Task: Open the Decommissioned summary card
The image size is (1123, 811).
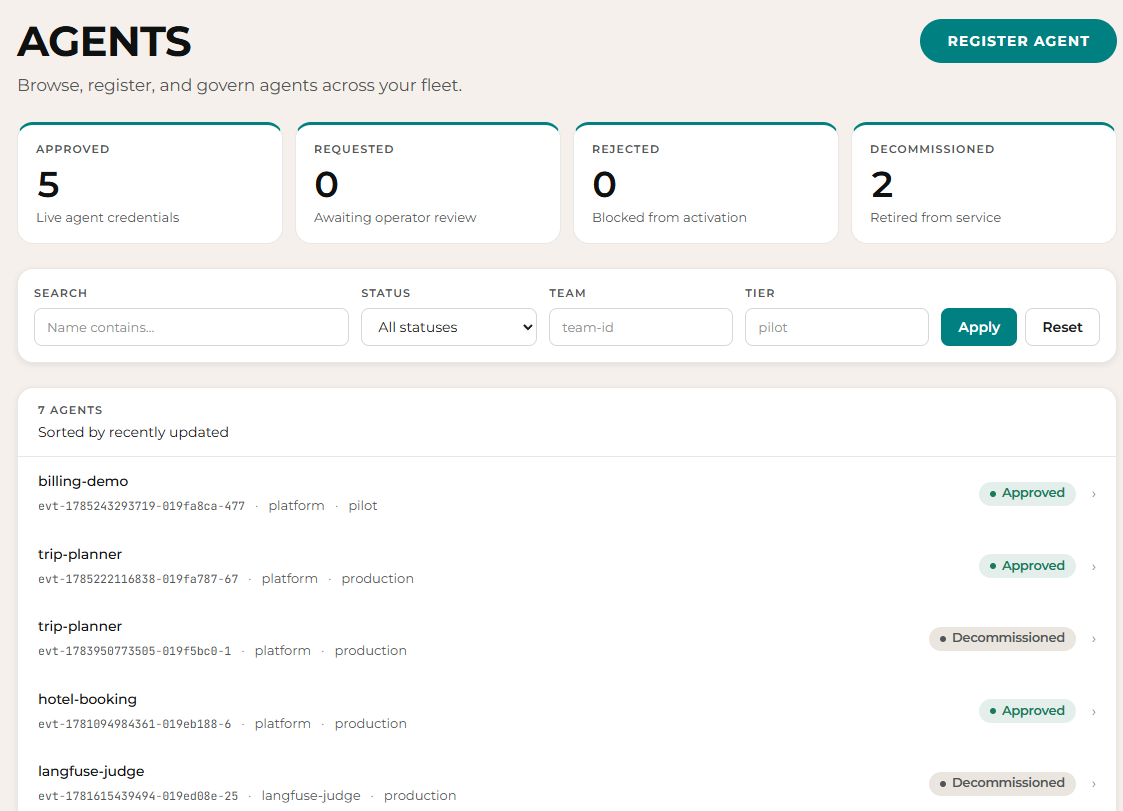Action: [983, 183]
